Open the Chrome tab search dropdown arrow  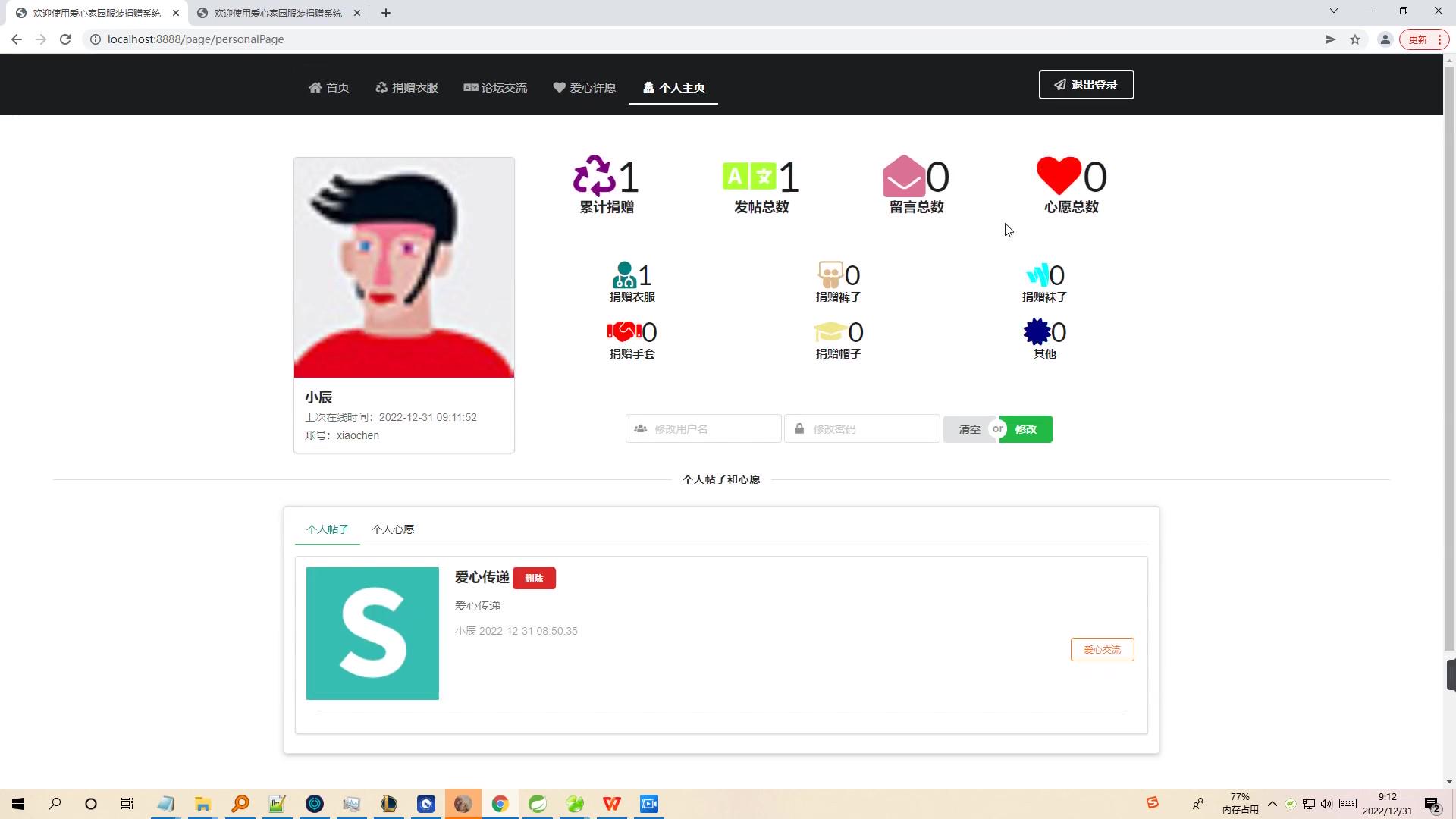tap(1334, 11)
